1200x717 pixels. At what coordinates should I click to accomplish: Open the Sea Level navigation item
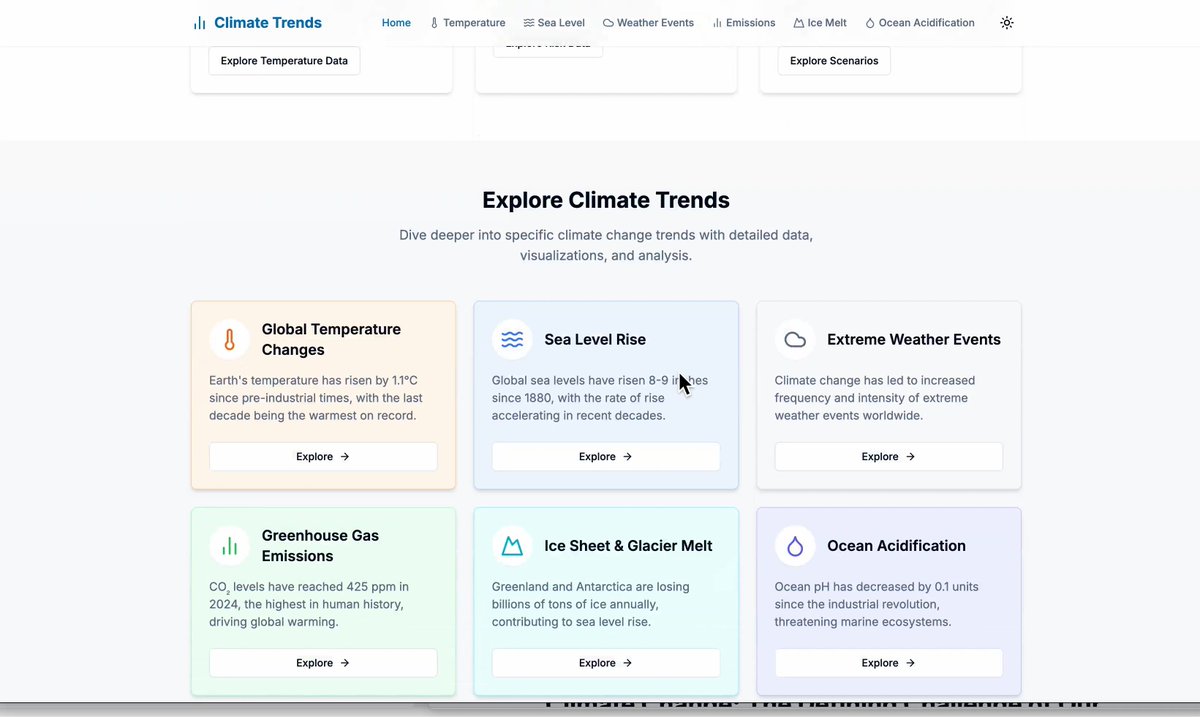click(x=553, y=23)
